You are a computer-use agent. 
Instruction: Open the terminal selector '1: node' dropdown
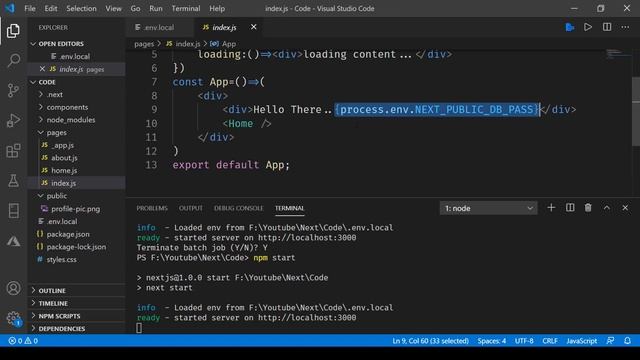pyautogui.click(x=488, y=208)
